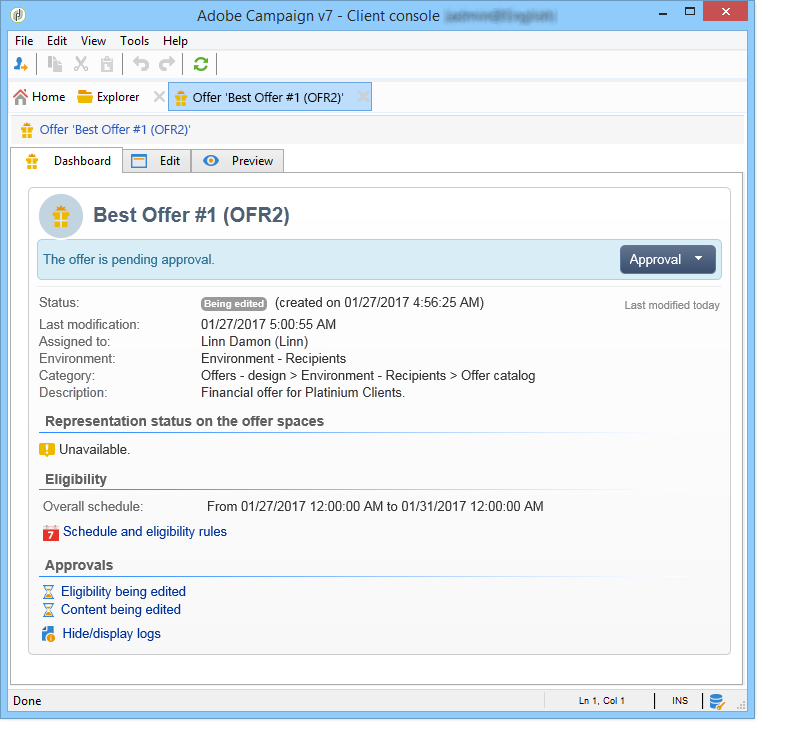Click the '01/27/2017 5:00:55 AM' modification date
The width and height of the screenshot is (786, 747).
click(268, 325)
